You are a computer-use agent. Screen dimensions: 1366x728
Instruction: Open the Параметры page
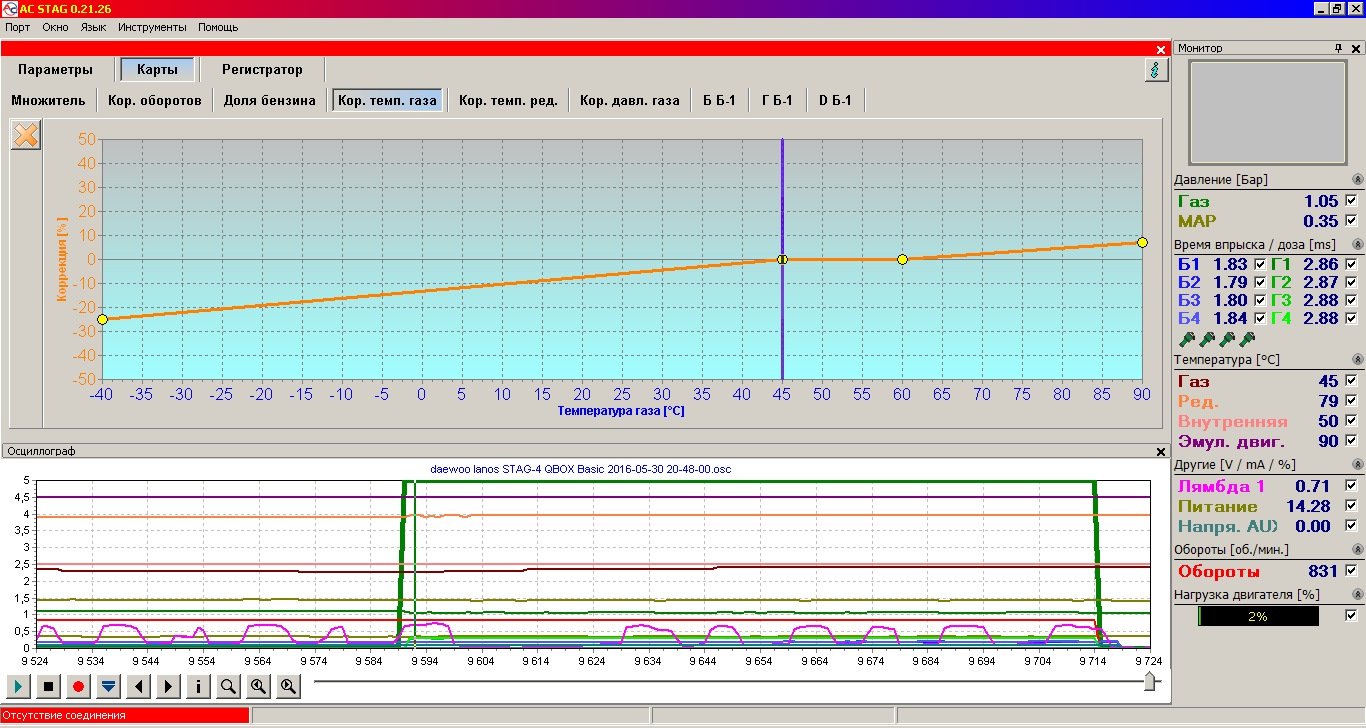click(55, 70)
